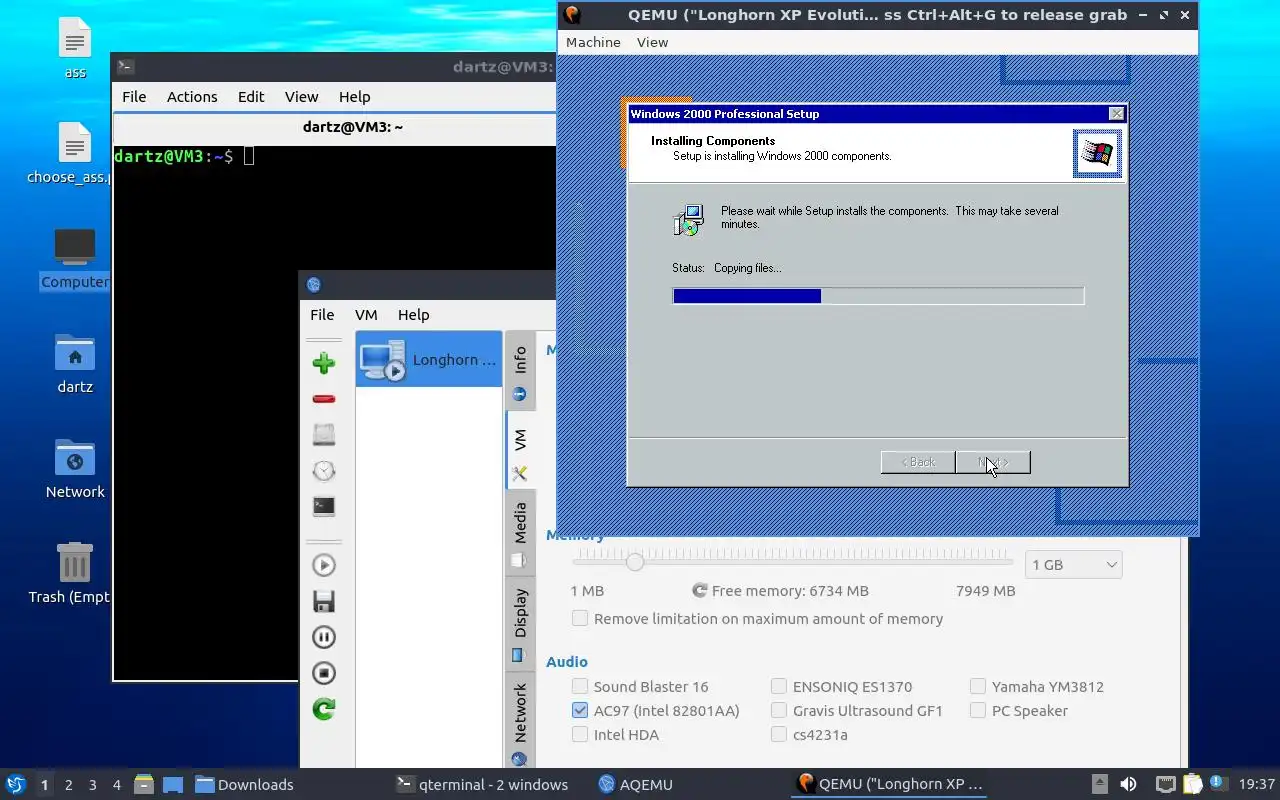The image size is (1280, 800).
Task: Open the volume control tray icon
Action: point(1128,784)
